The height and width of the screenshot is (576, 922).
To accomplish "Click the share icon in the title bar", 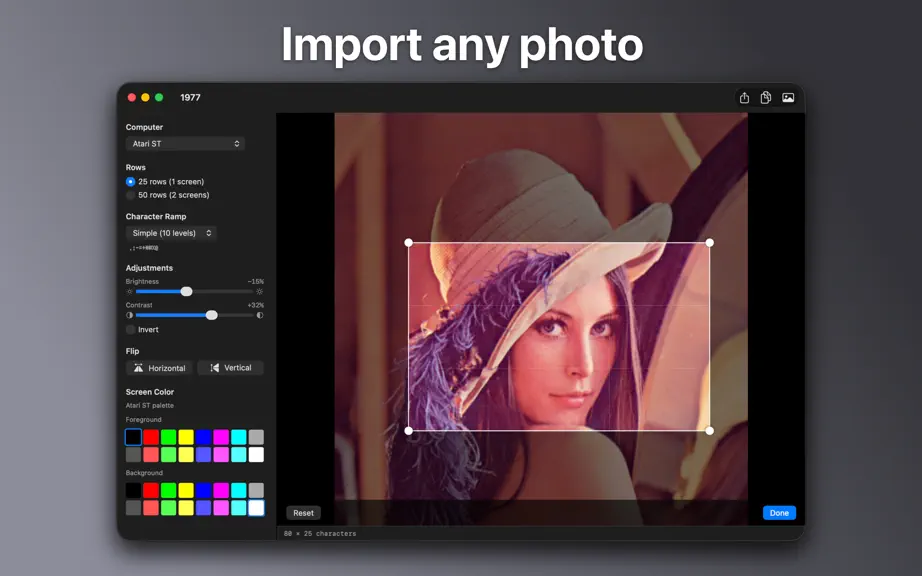I will [x=744, y=98].
